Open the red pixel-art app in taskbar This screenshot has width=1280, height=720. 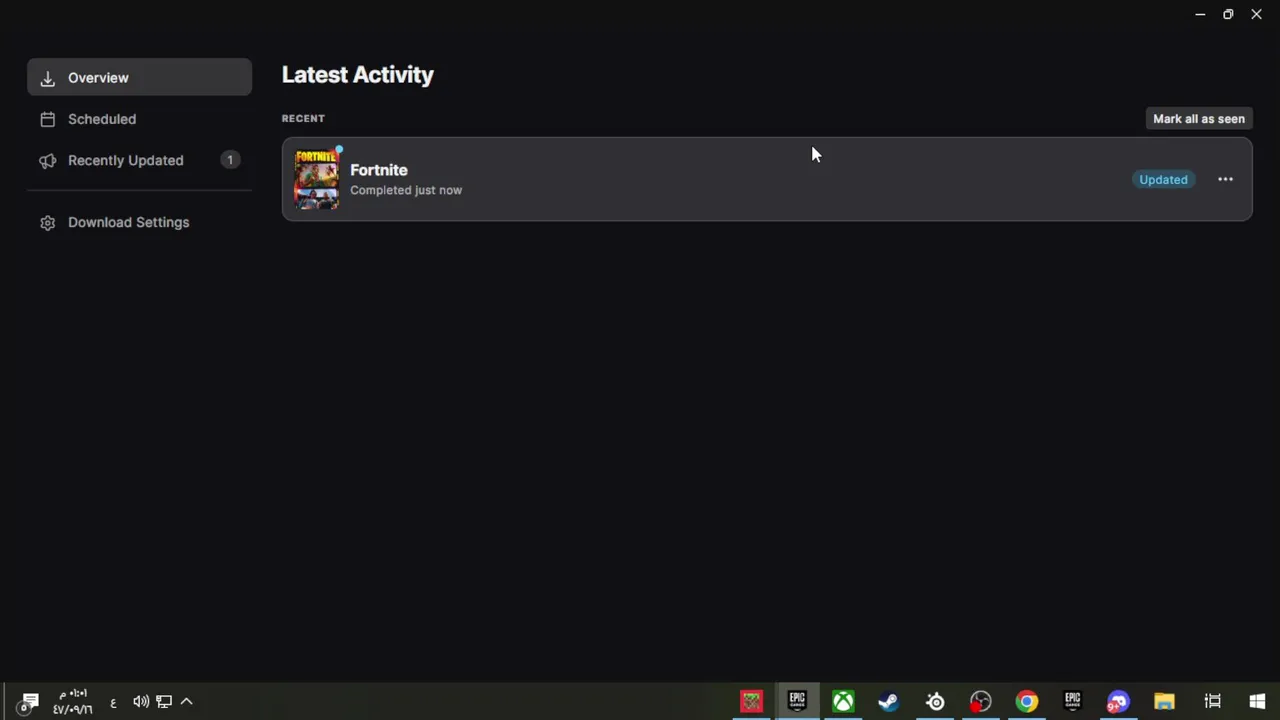(x=751, y=701)
